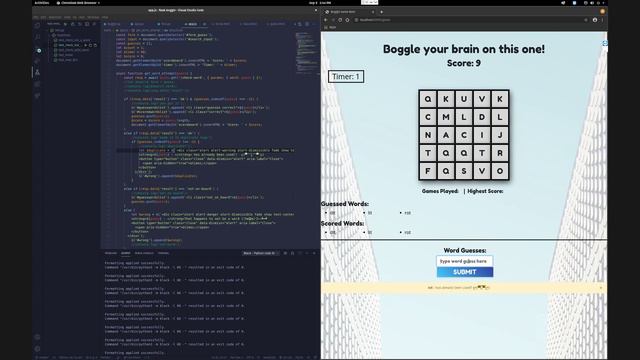The height and width of the screenshot is (360, 640).
Task: Open the Edit menu in VS Code
Action: pos(43,17)
